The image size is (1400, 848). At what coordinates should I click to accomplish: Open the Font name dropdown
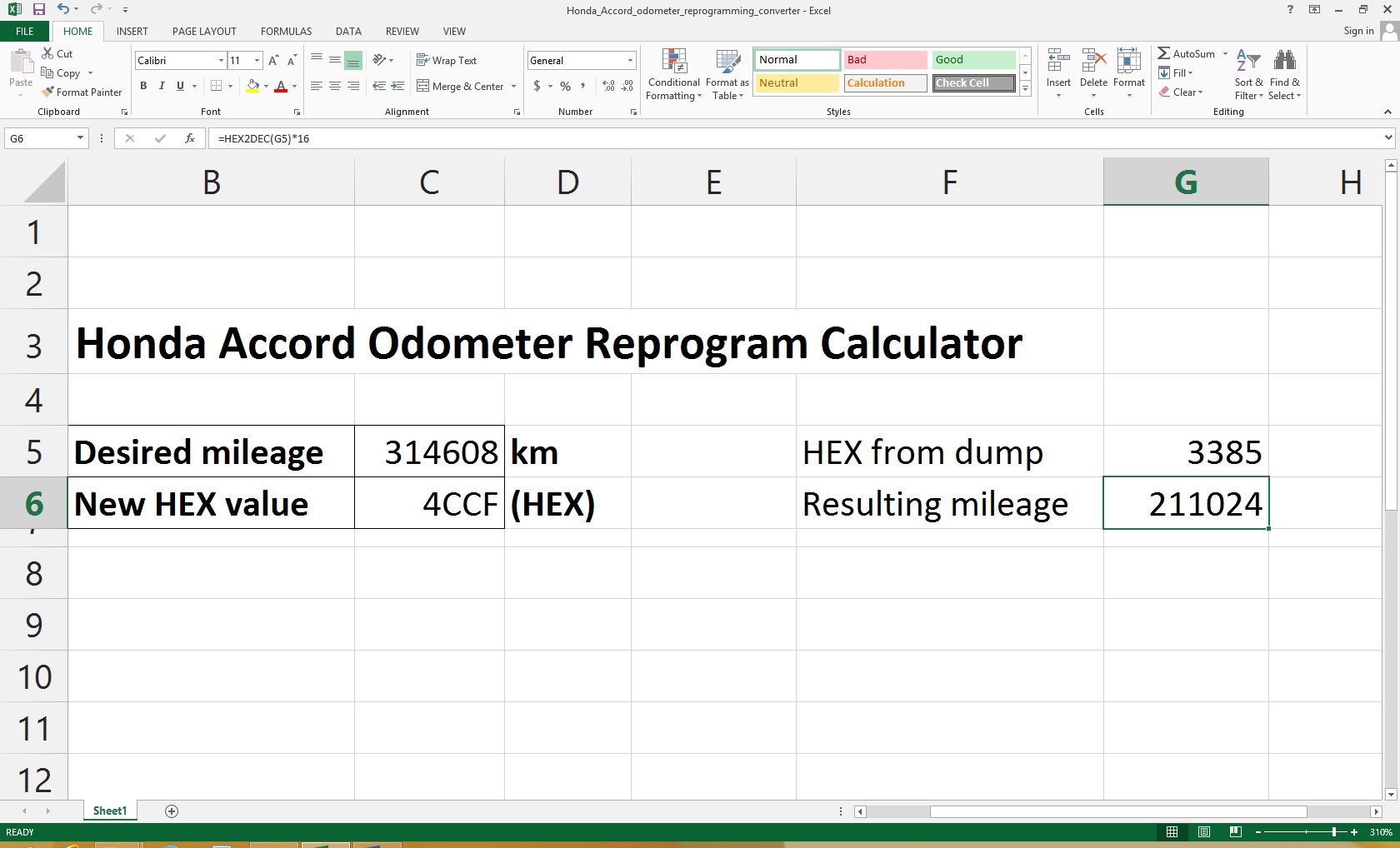[218, 60]
